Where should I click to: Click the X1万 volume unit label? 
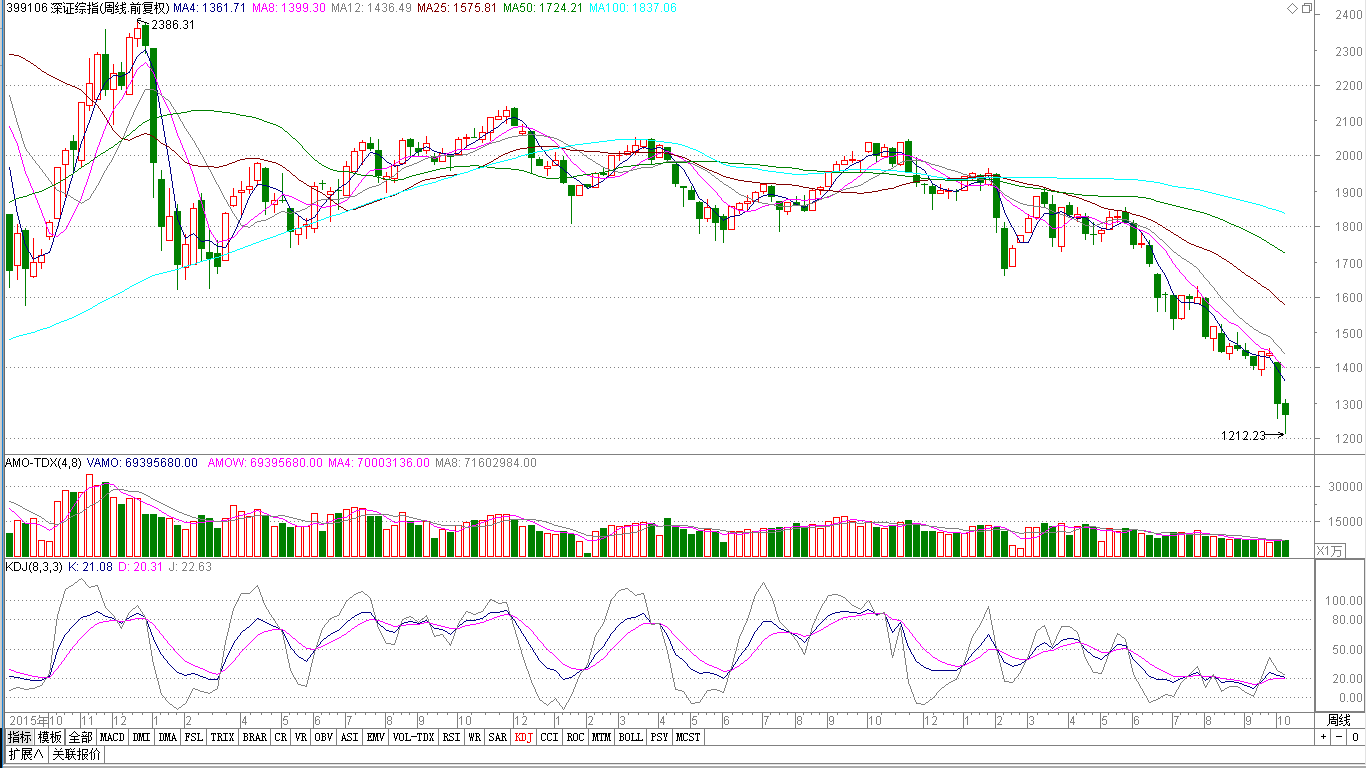click(x=1330, y=551)
